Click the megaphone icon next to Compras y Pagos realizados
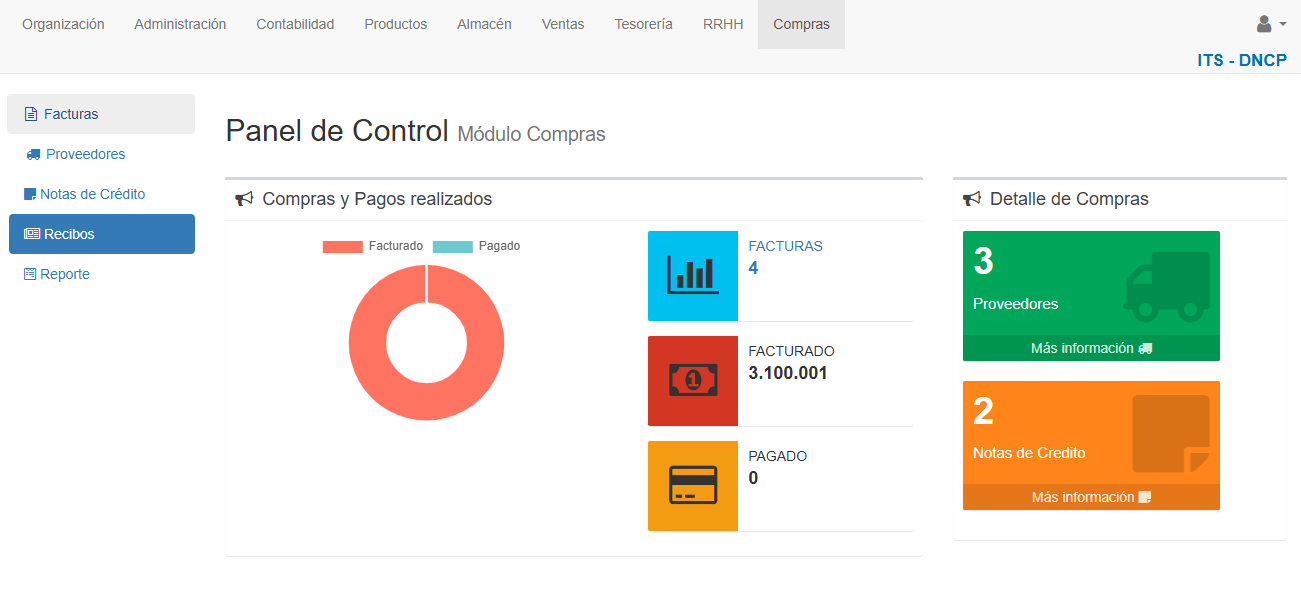1301x591 pixels. pos(244,199)
